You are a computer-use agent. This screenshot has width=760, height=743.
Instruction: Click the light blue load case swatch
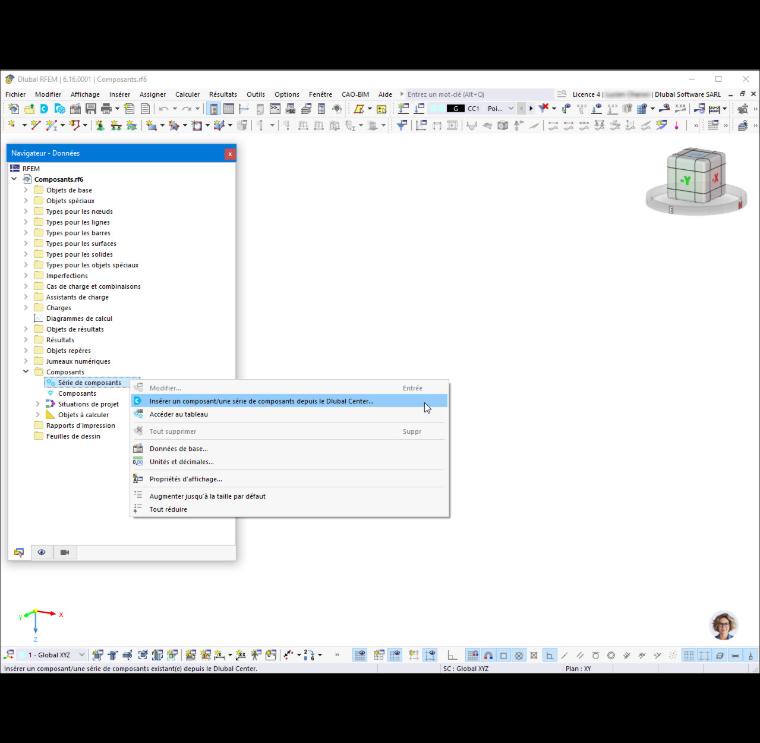click(438, 109)
